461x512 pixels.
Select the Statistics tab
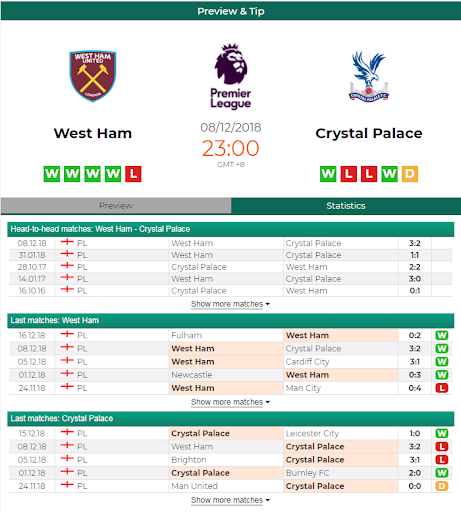346,206
